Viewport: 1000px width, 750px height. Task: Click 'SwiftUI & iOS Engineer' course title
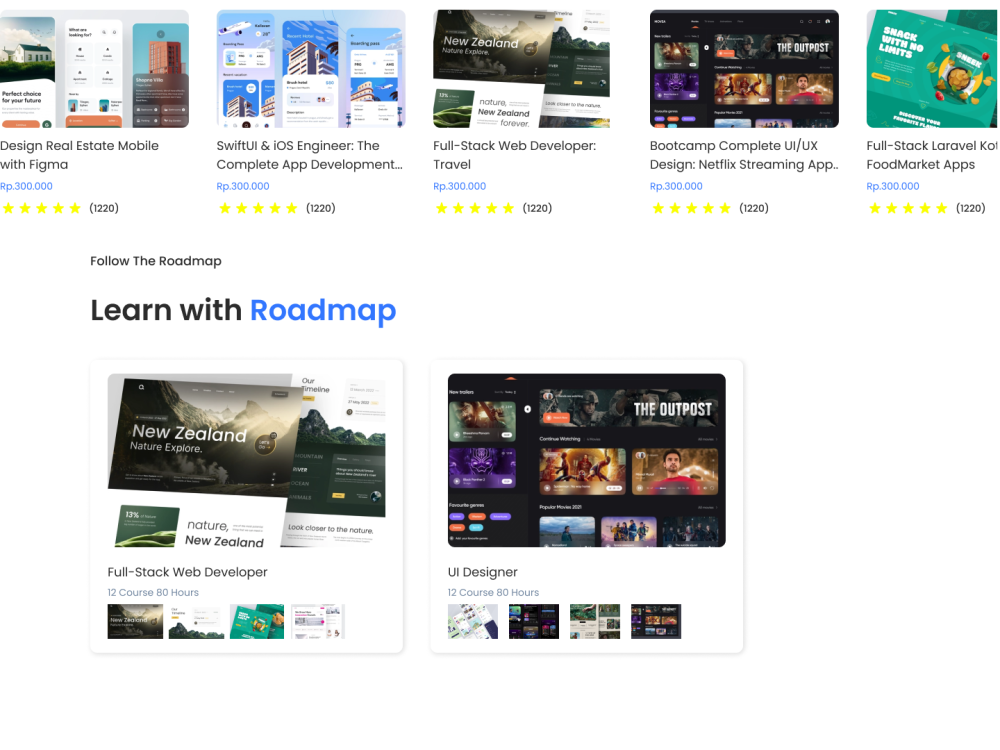(309, 155)
